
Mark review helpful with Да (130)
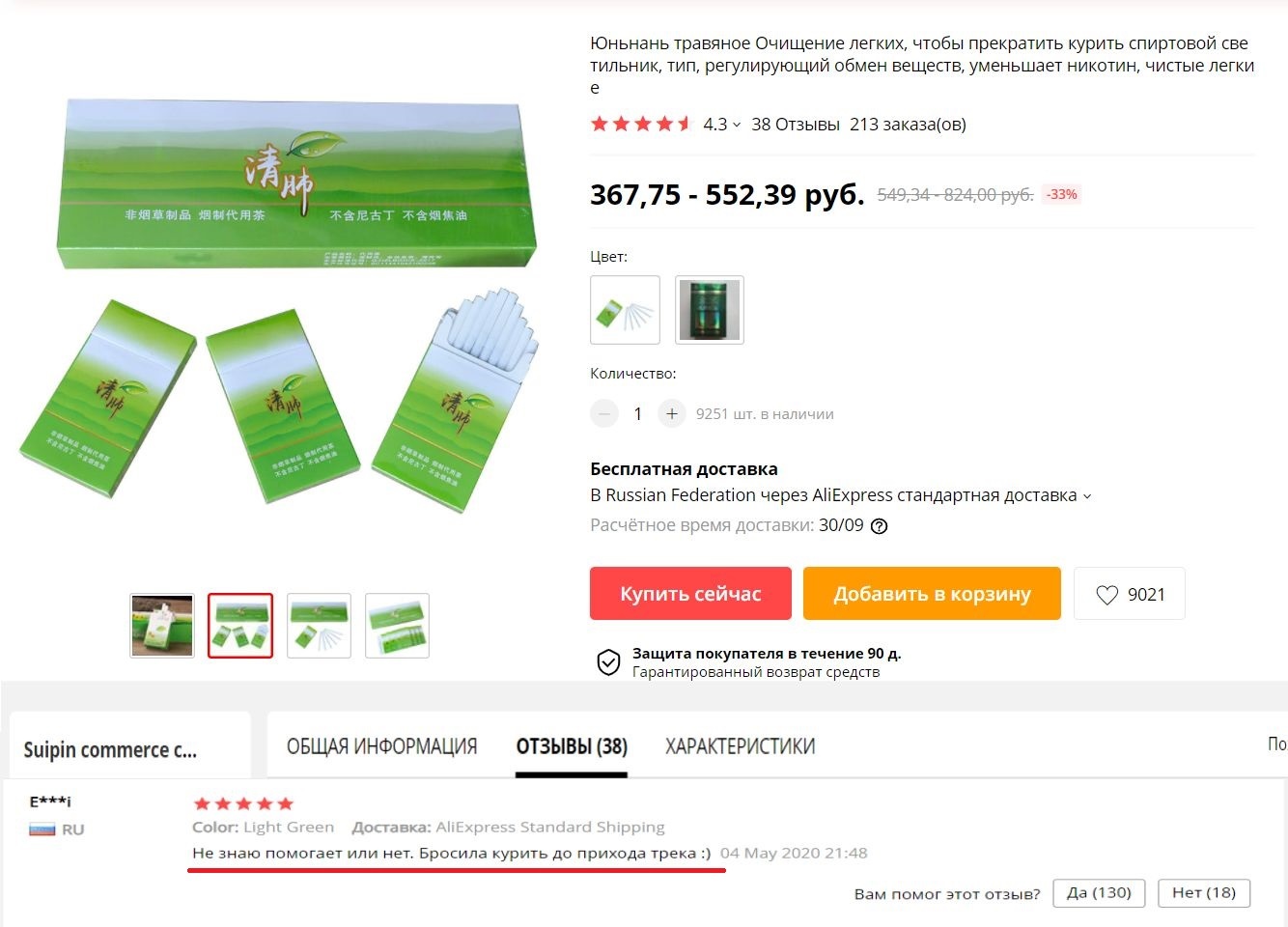coord(1099,893)
